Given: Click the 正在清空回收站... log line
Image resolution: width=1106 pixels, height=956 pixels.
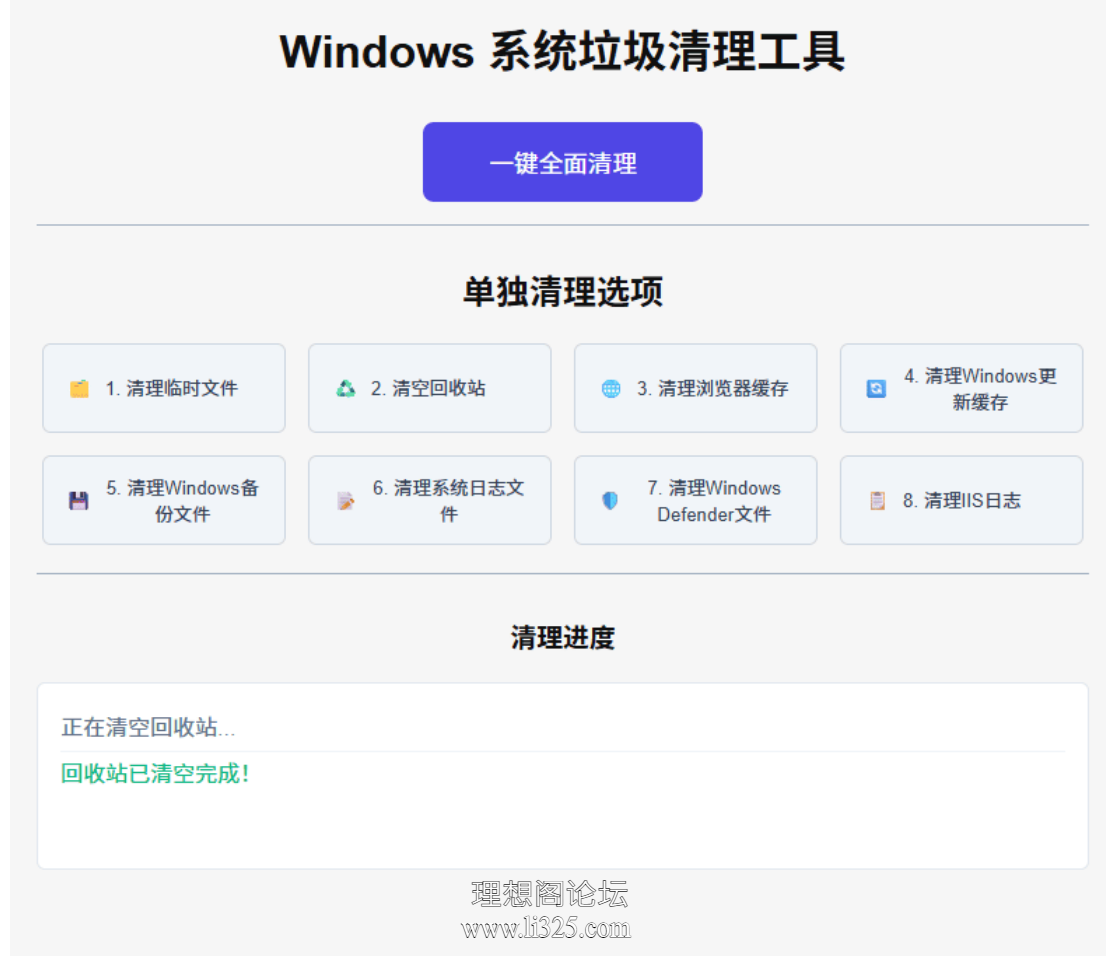Looking at the screenshot, I should (x=148, y=727).
